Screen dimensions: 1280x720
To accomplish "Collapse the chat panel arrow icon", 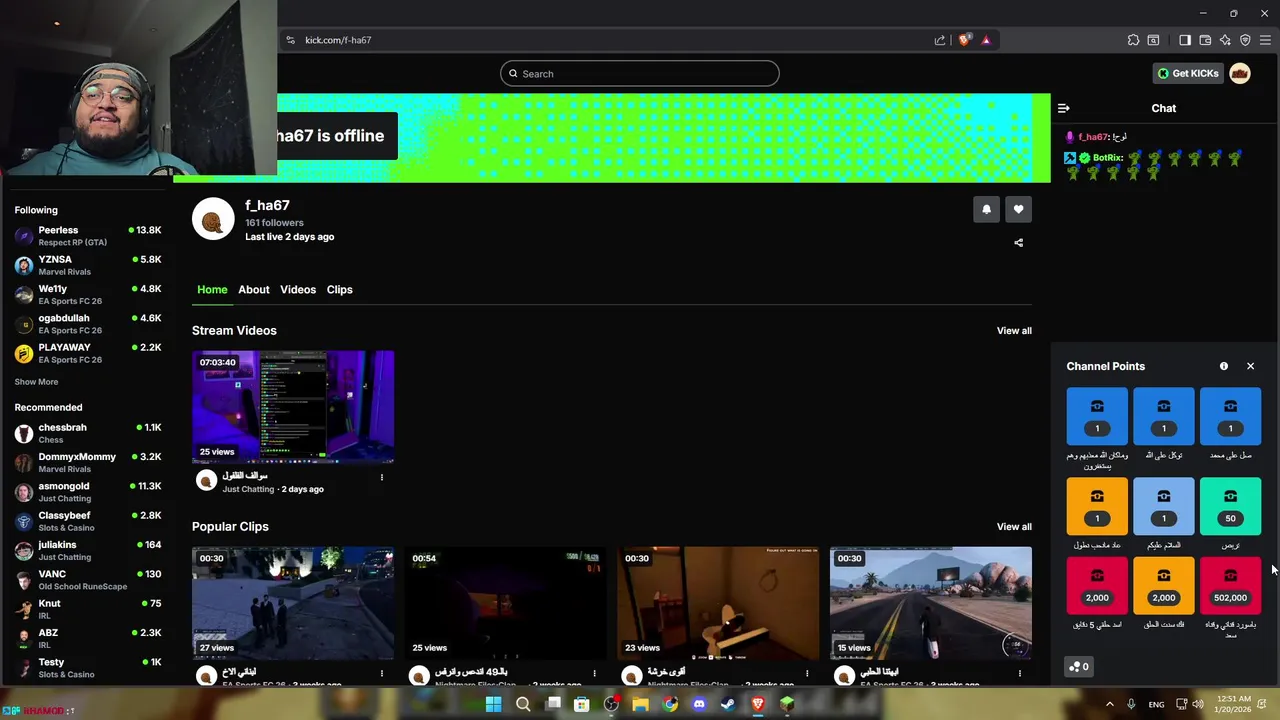I will (1064, 108).
